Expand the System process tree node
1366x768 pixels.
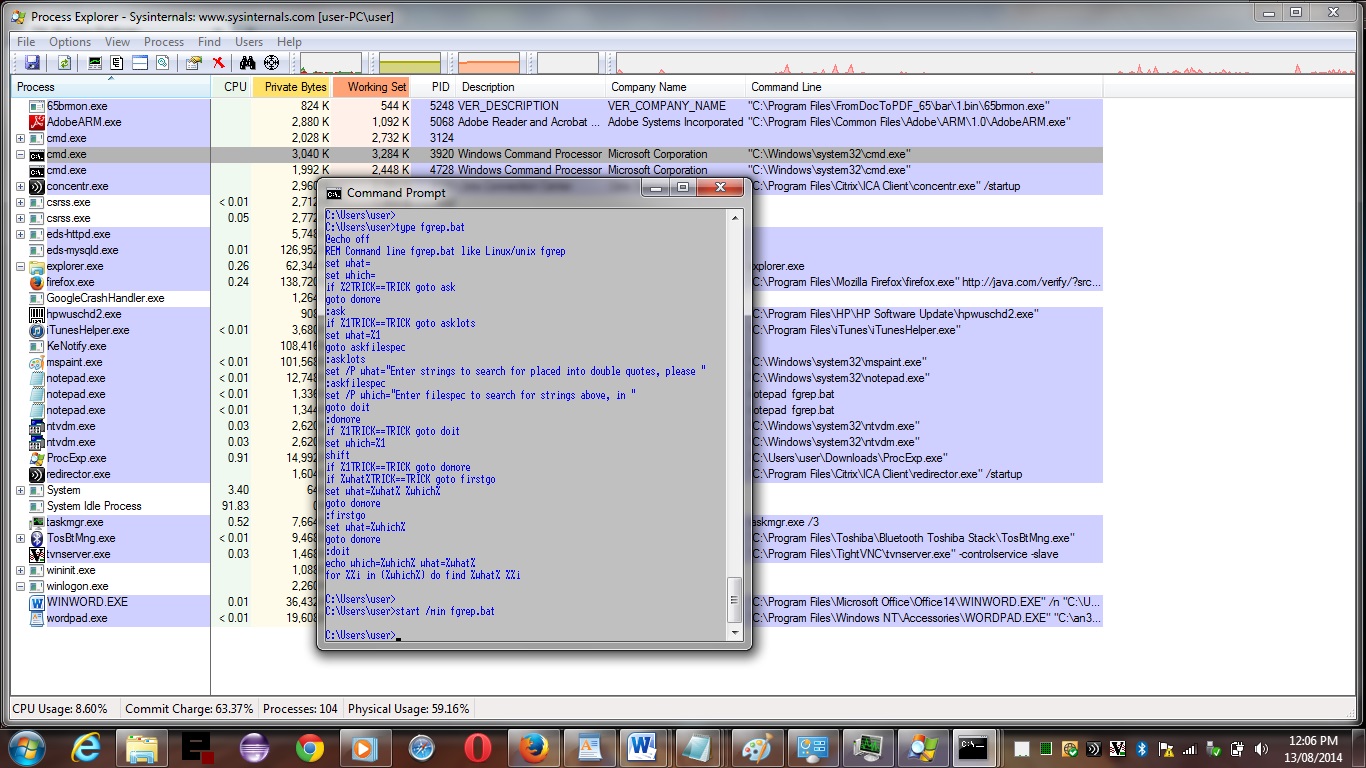pos(21,491)
